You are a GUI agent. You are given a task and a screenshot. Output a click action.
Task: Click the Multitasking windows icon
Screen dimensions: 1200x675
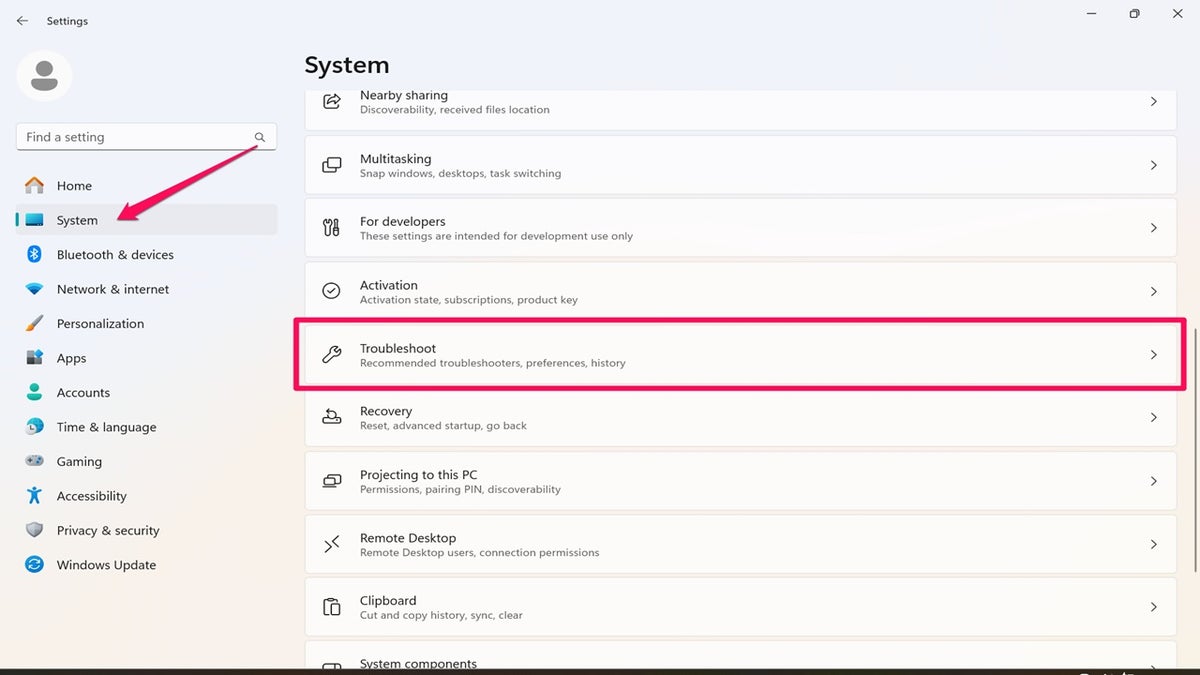click(x=332, y=165)
